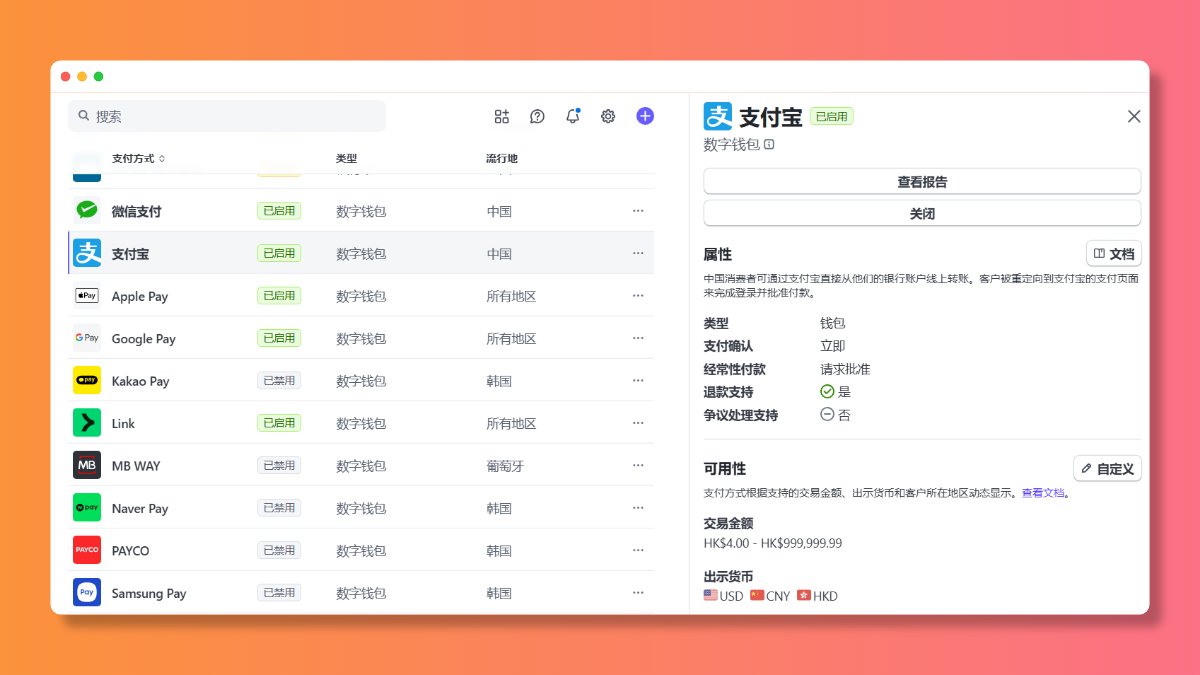
Task: Click the Naver Pay logo icon
Action: 87,508
